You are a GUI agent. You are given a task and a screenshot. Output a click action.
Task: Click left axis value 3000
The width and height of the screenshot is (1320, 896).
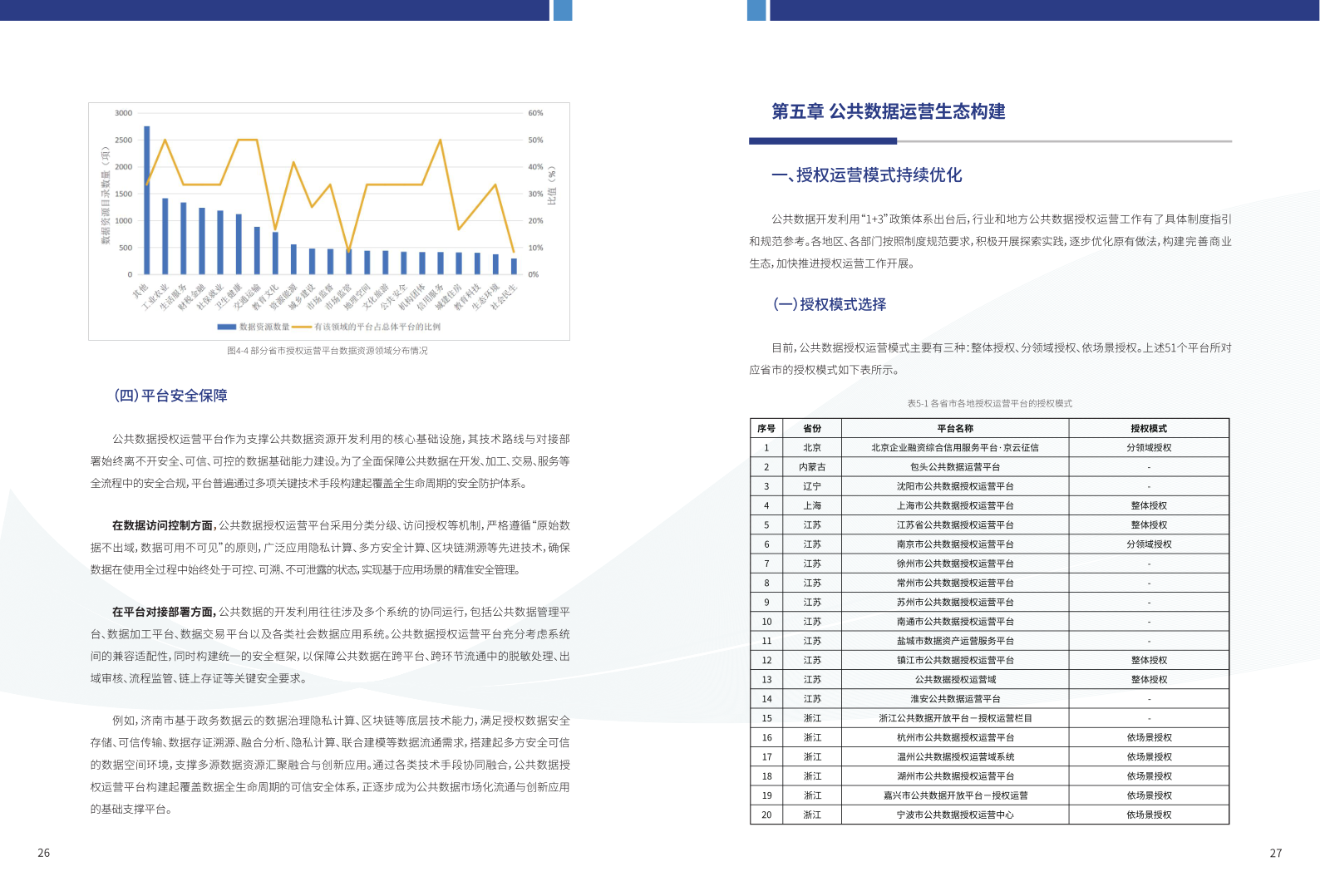123,113
